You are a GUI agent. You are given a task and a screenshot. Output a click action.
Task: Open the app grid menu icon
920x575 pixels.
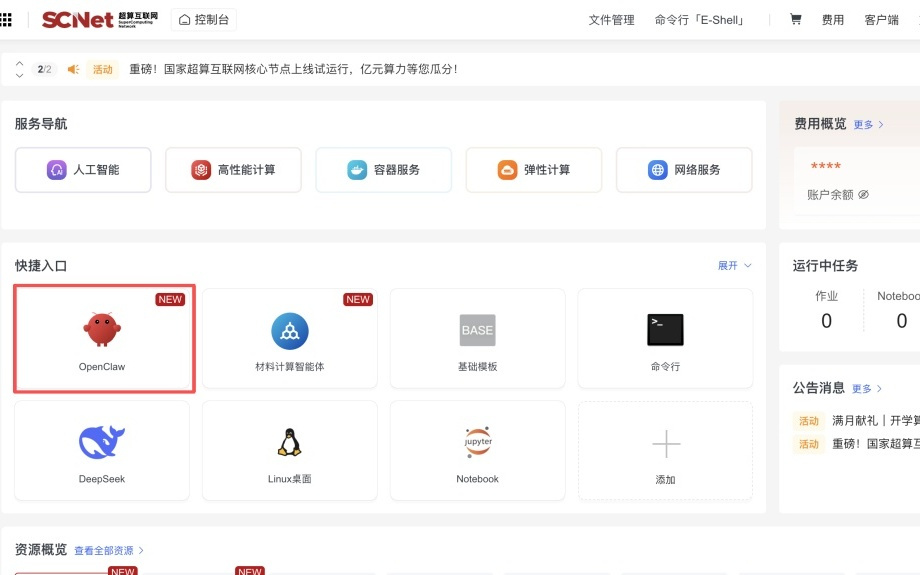6,20
